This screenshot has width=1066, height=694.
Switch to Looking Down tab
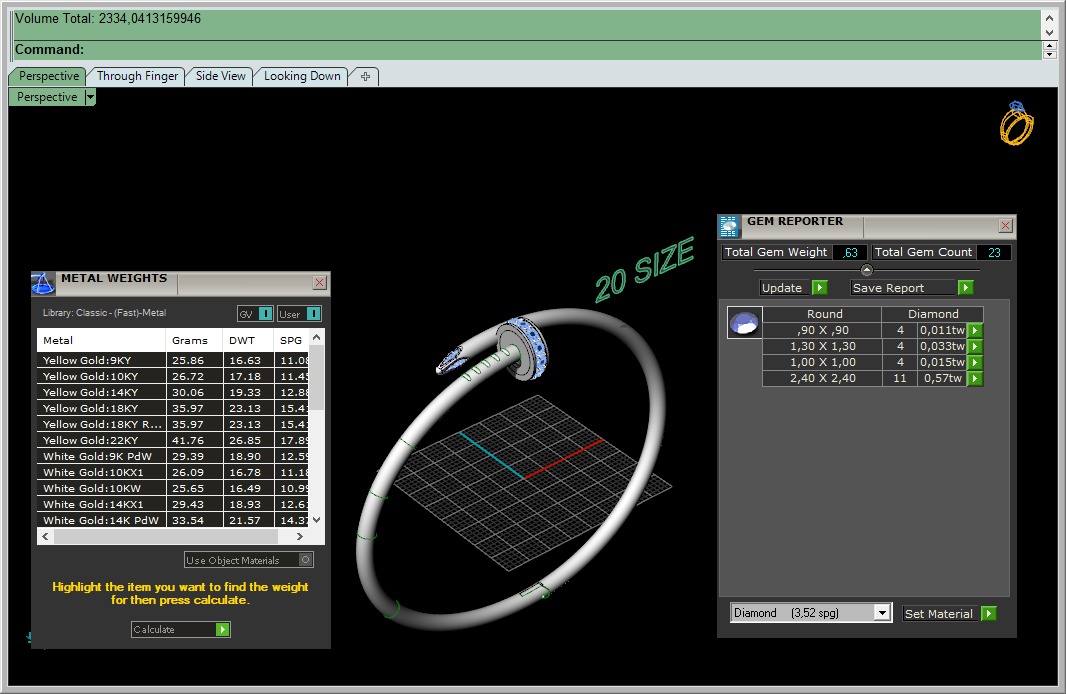click(x=302, y=76)
